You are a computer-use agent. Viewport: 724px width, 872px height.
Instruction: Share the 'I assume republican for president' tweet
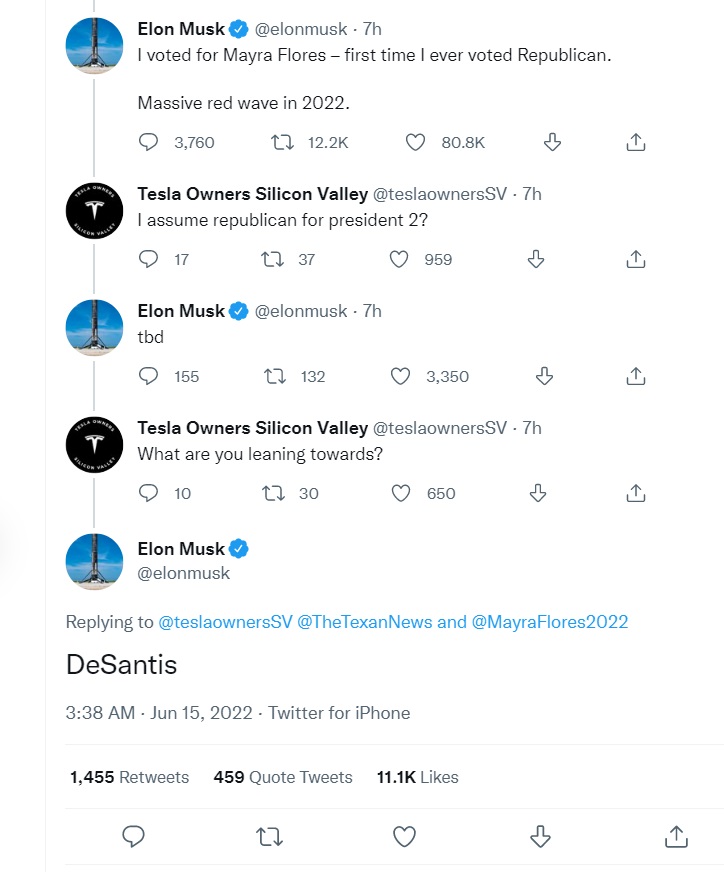(x=636, y=259)
